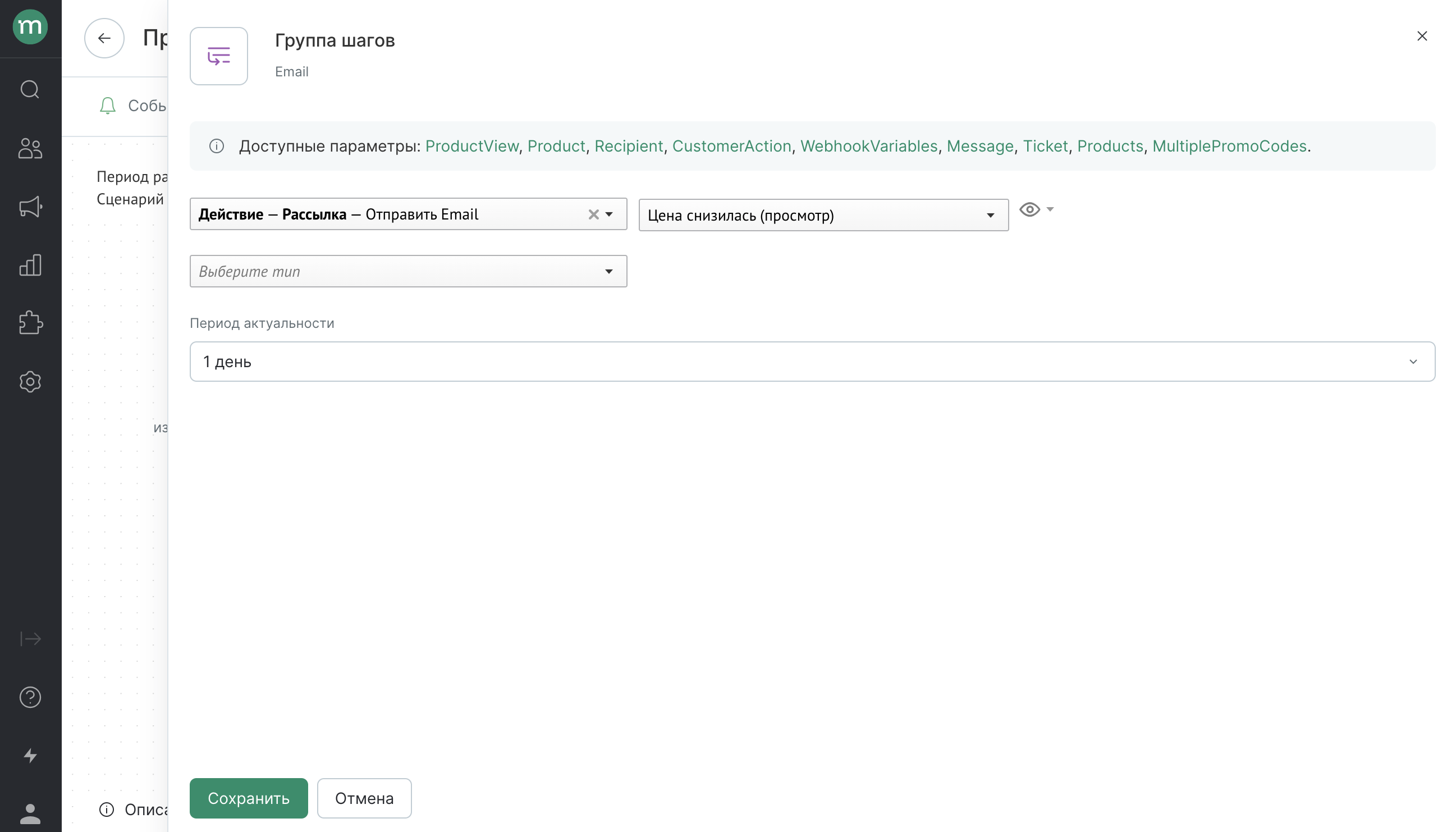
Task: Click the lightning bolt icon
Action: [30, 756]
